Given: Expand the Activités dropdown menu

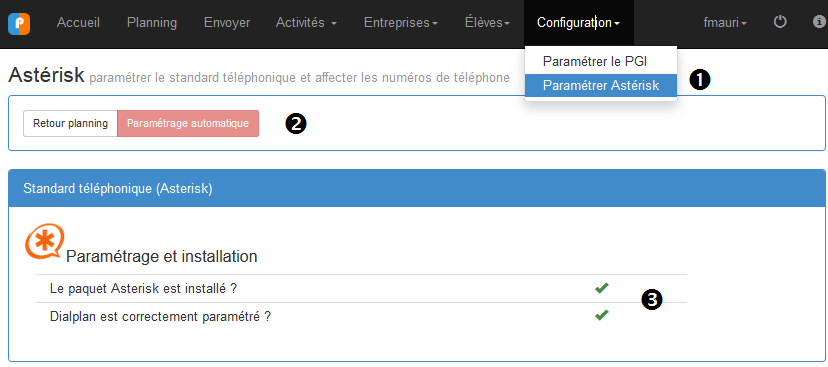Looking at the screenshot, I should (x=306, y=23).
